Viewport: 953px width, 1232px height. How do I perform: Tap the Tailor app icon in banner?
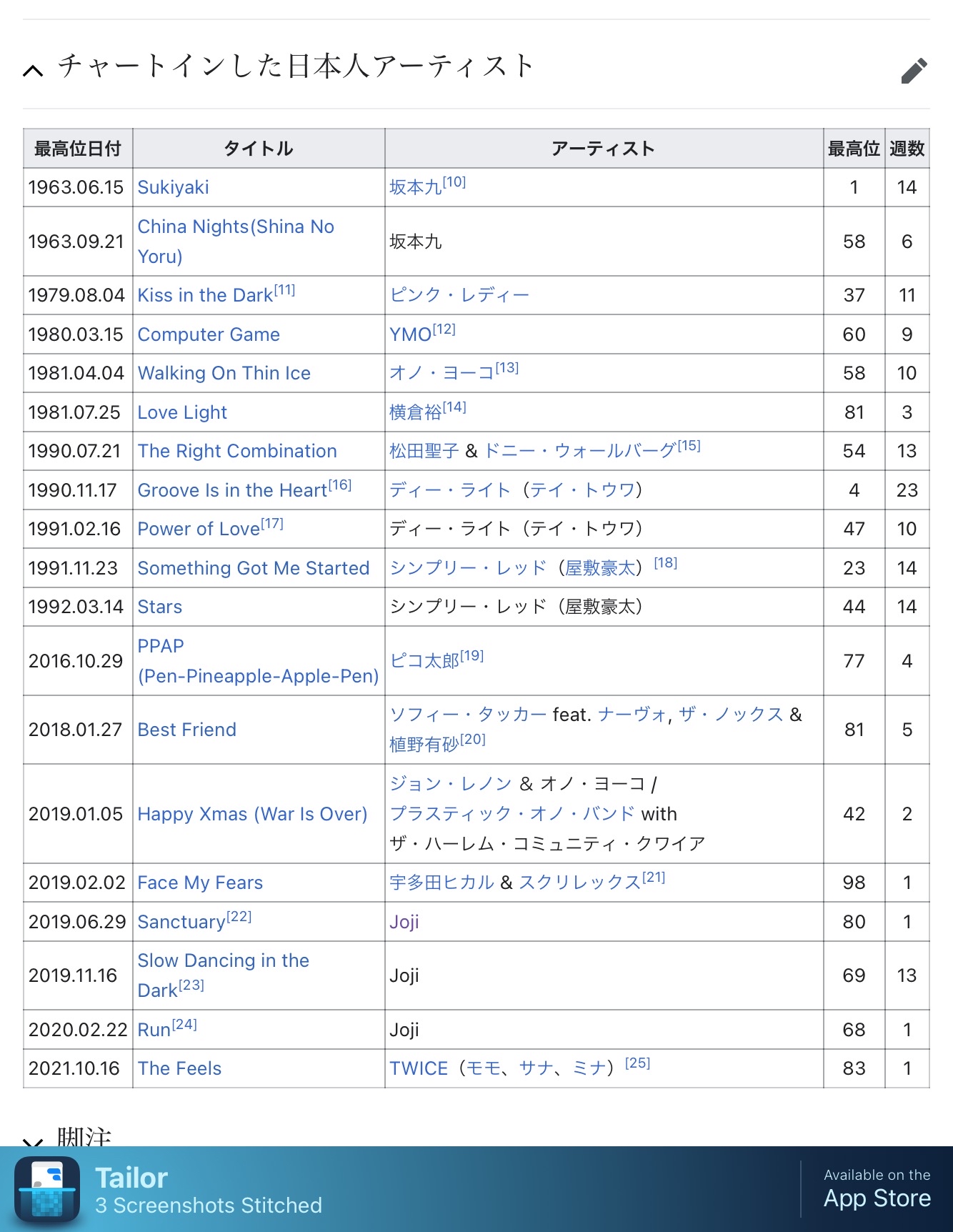(47, 1190)
